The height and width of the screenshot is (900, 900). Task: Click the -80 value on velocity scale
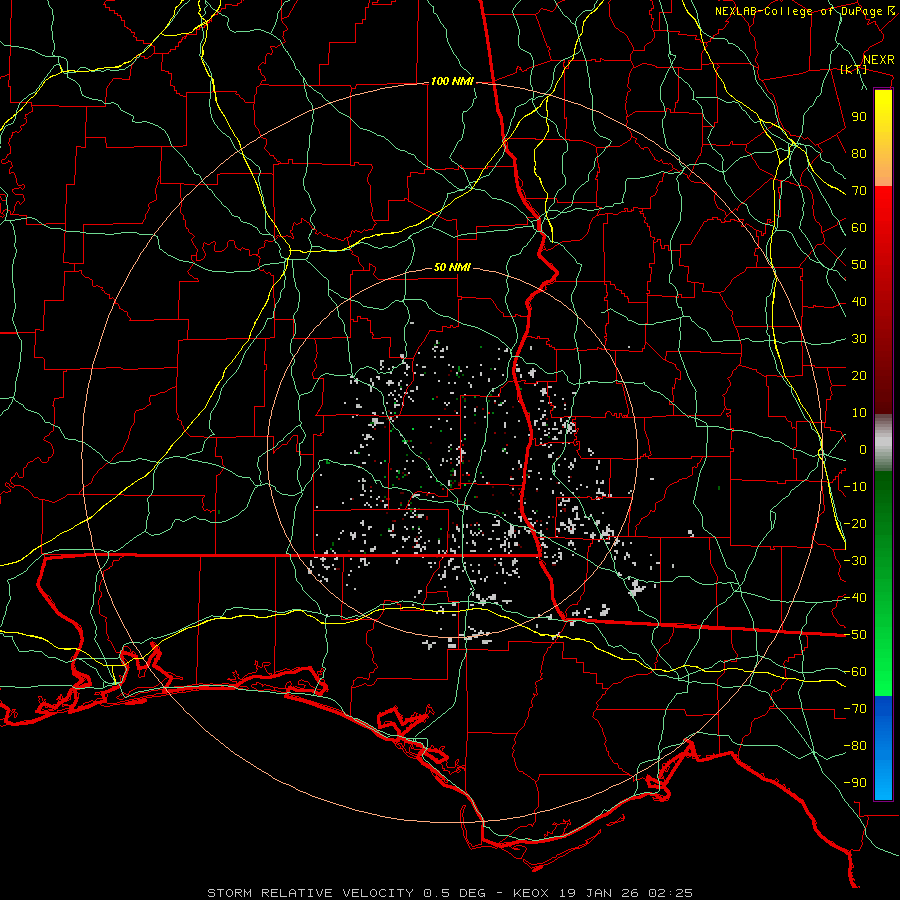coord(855,746)
